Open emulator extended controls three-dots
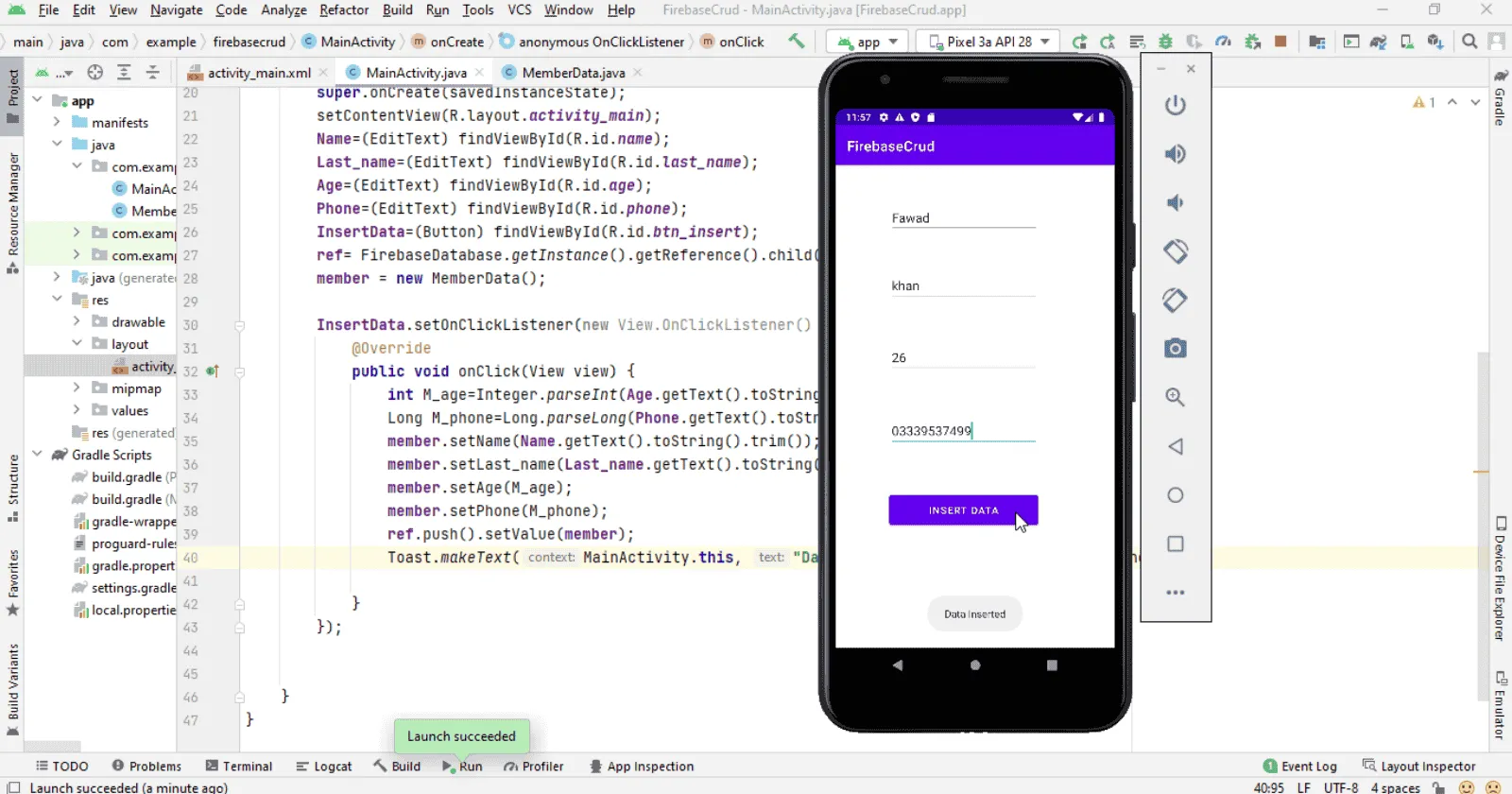 1176,593
